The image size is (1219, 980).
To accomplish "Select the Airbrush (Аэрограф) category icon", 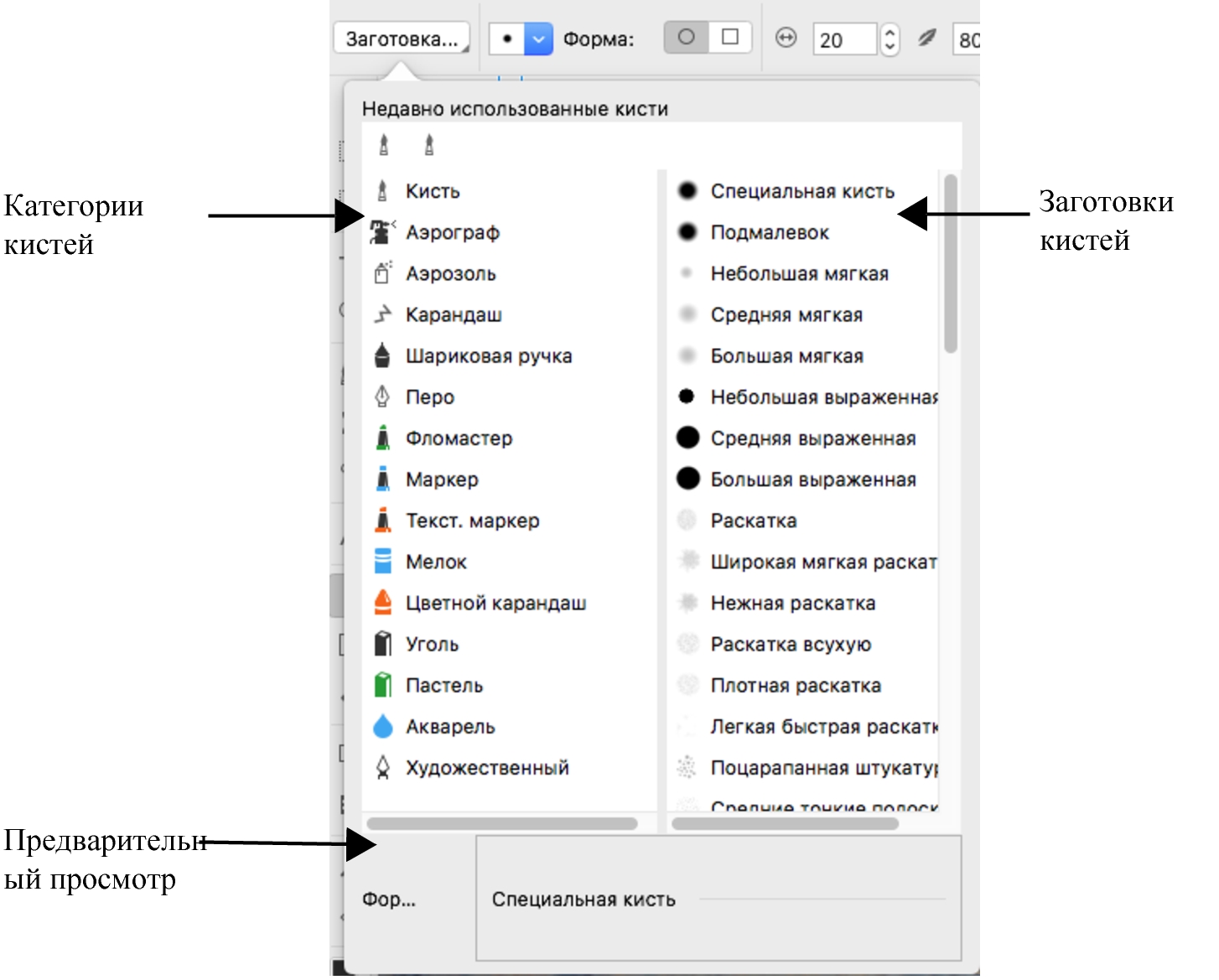I will (382, 232).
